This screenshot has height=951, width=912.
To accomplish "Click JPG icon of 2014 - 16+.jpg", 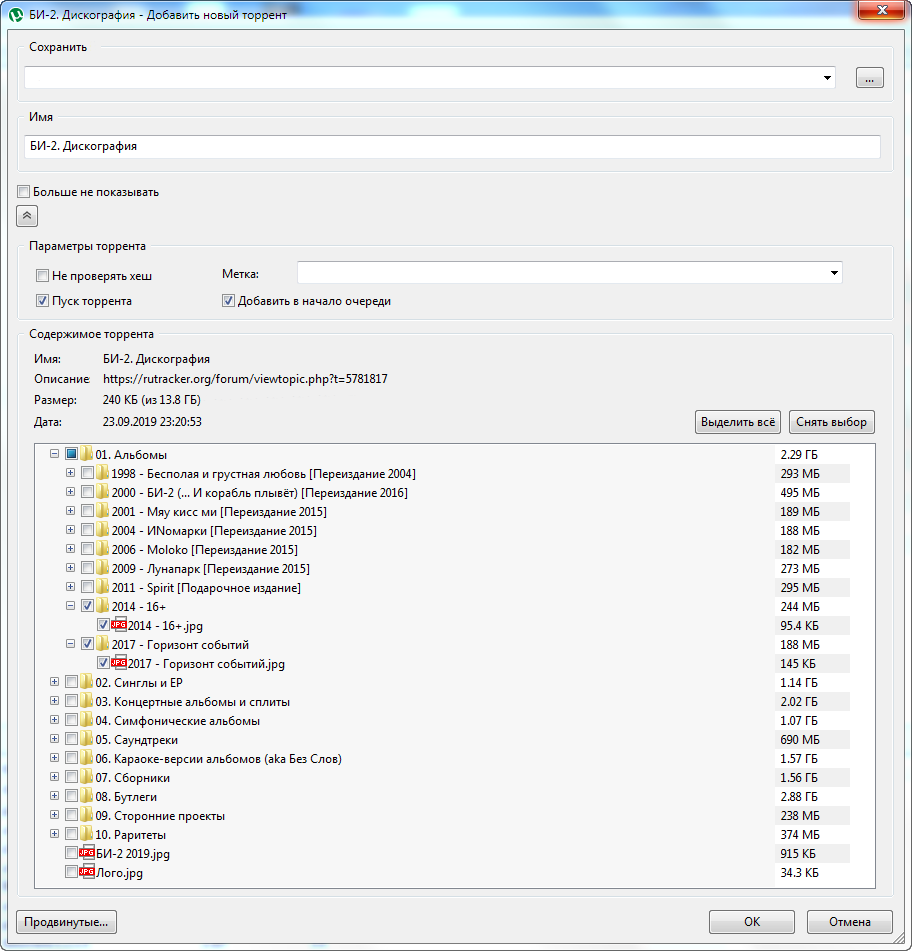I will (x=119, y=625).
